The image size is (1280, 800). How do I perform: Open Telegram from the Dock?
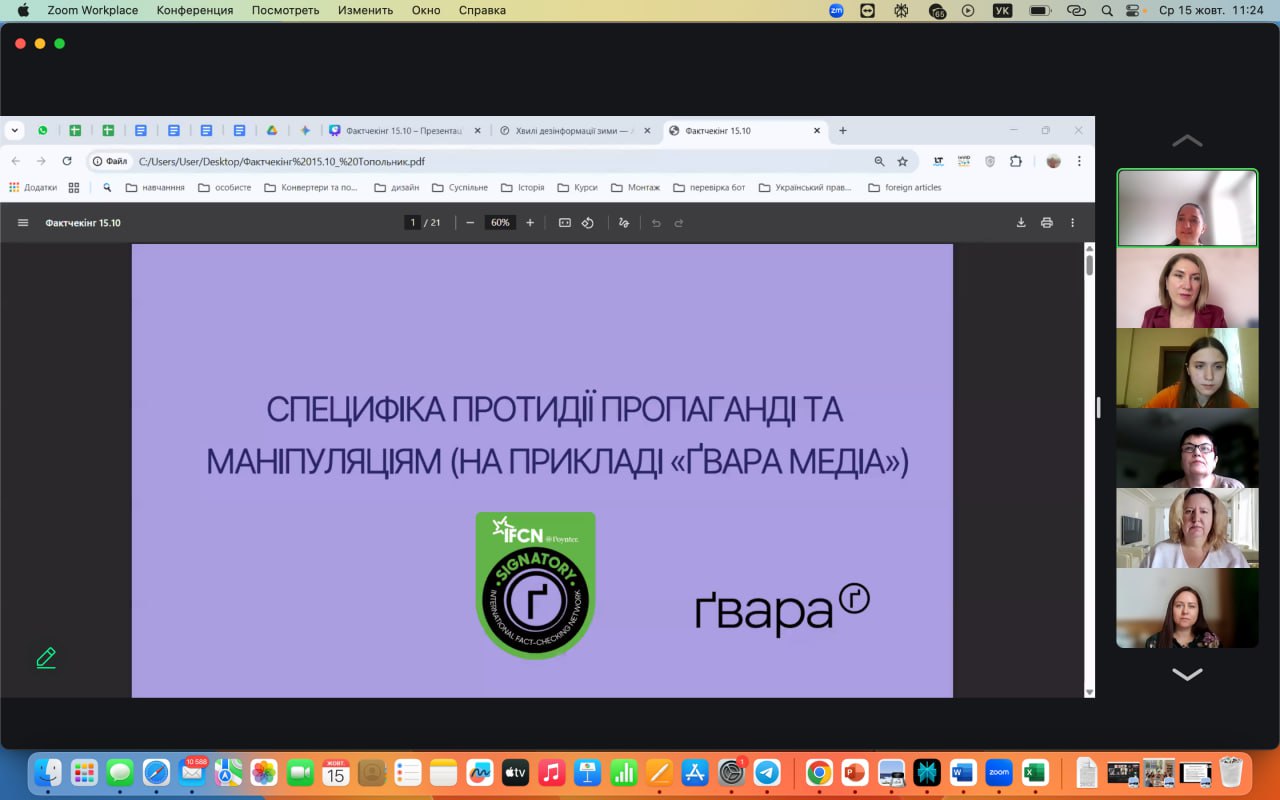(767, 772)
